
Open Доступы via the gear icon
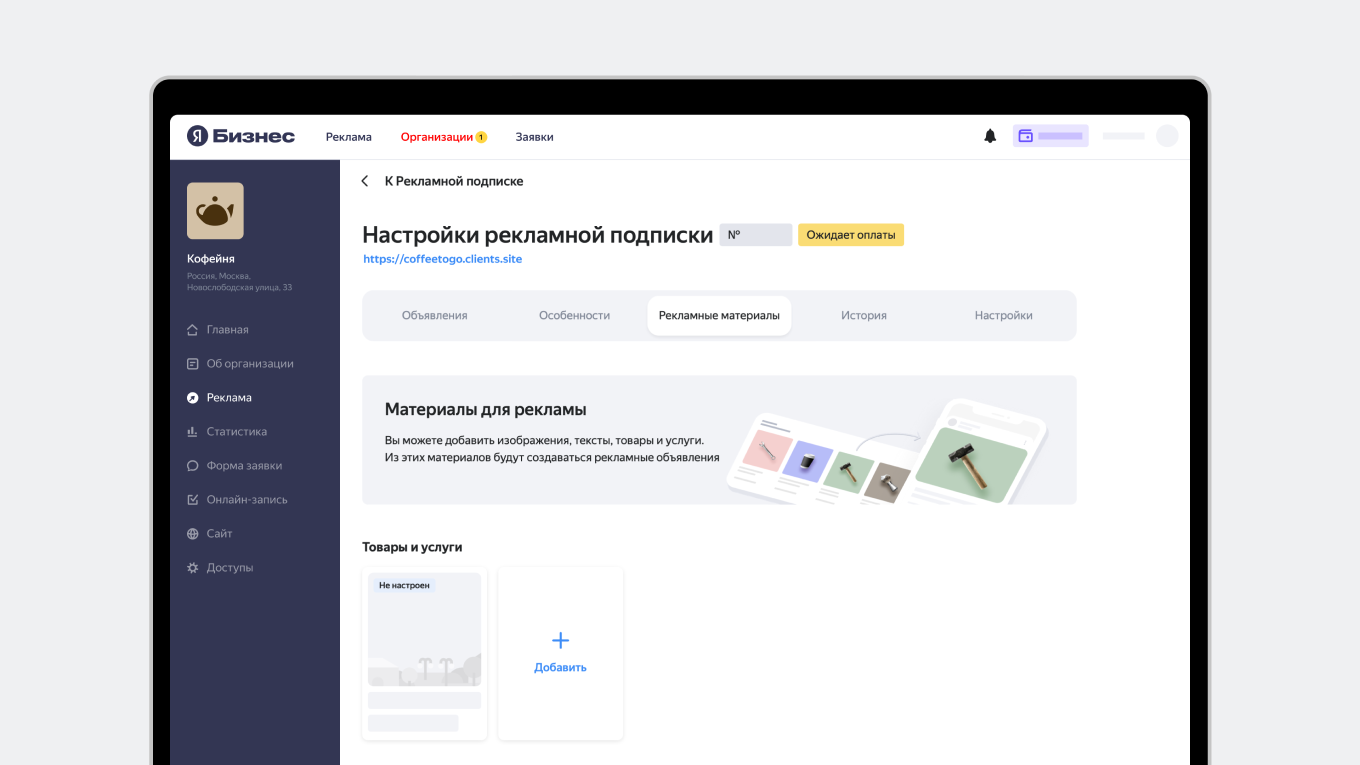(x=193, y=567)
